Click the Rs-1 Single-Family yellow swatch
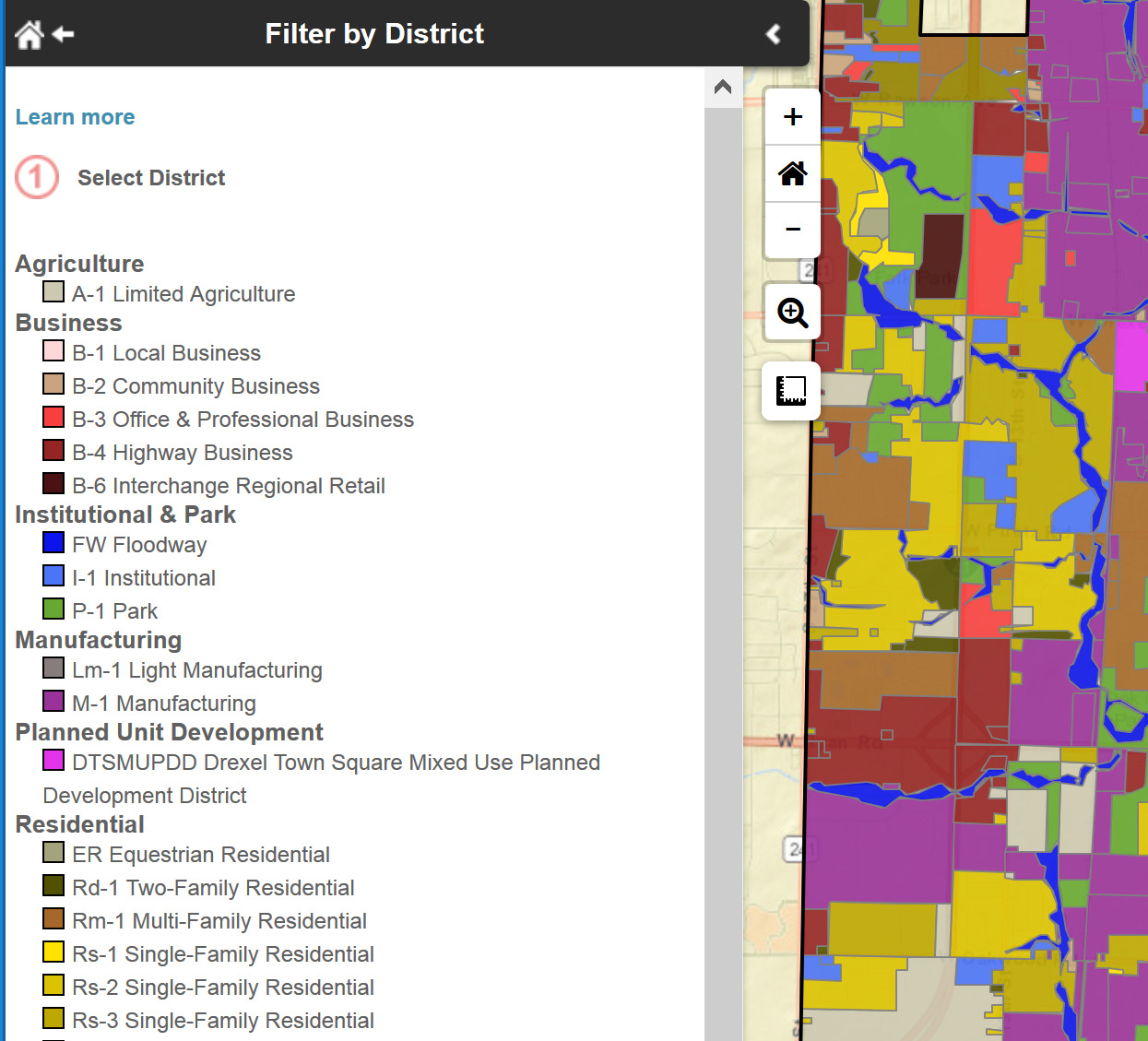The image size is (1148, 1041). coord(53,952)
